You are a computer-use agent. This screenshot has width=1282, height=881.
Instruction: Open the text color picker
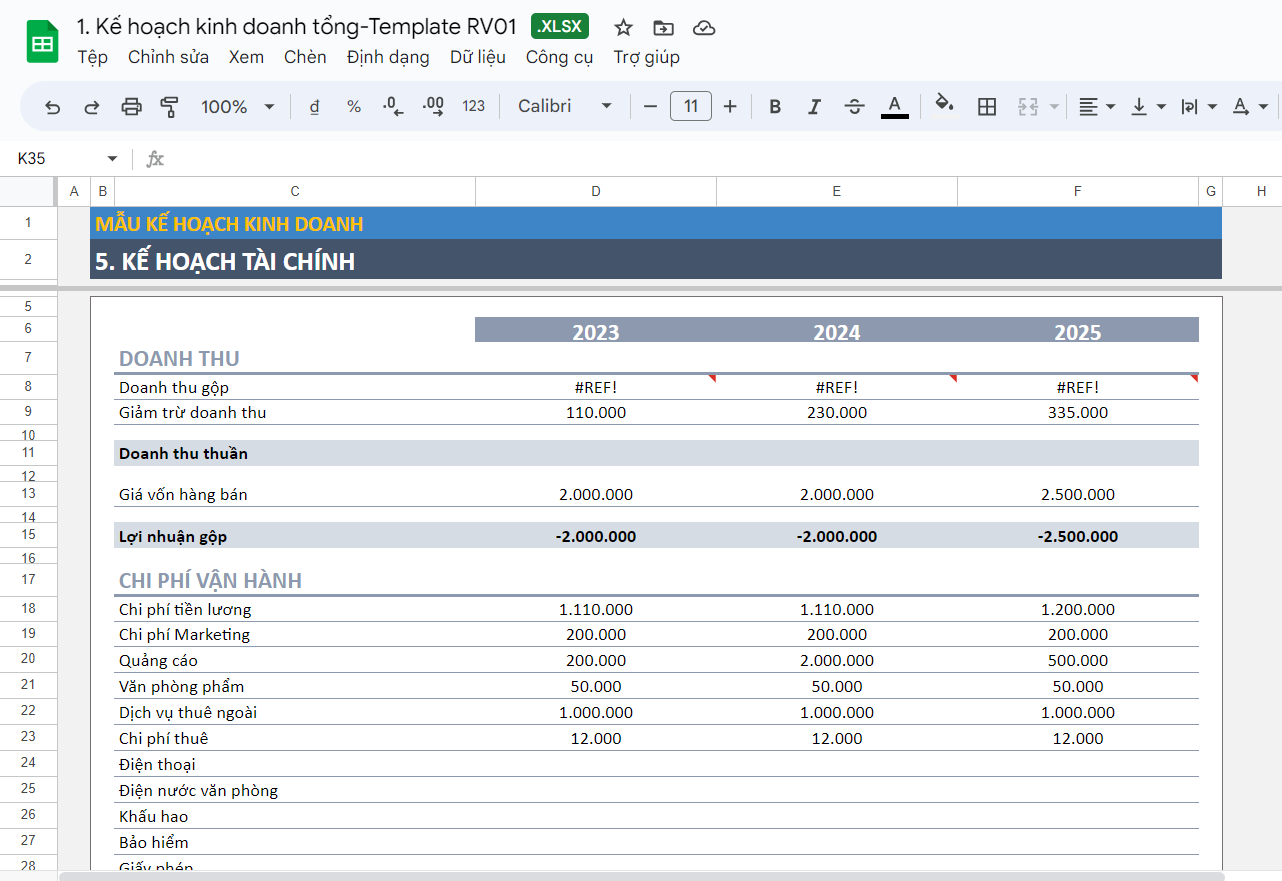tap(895, 106)
